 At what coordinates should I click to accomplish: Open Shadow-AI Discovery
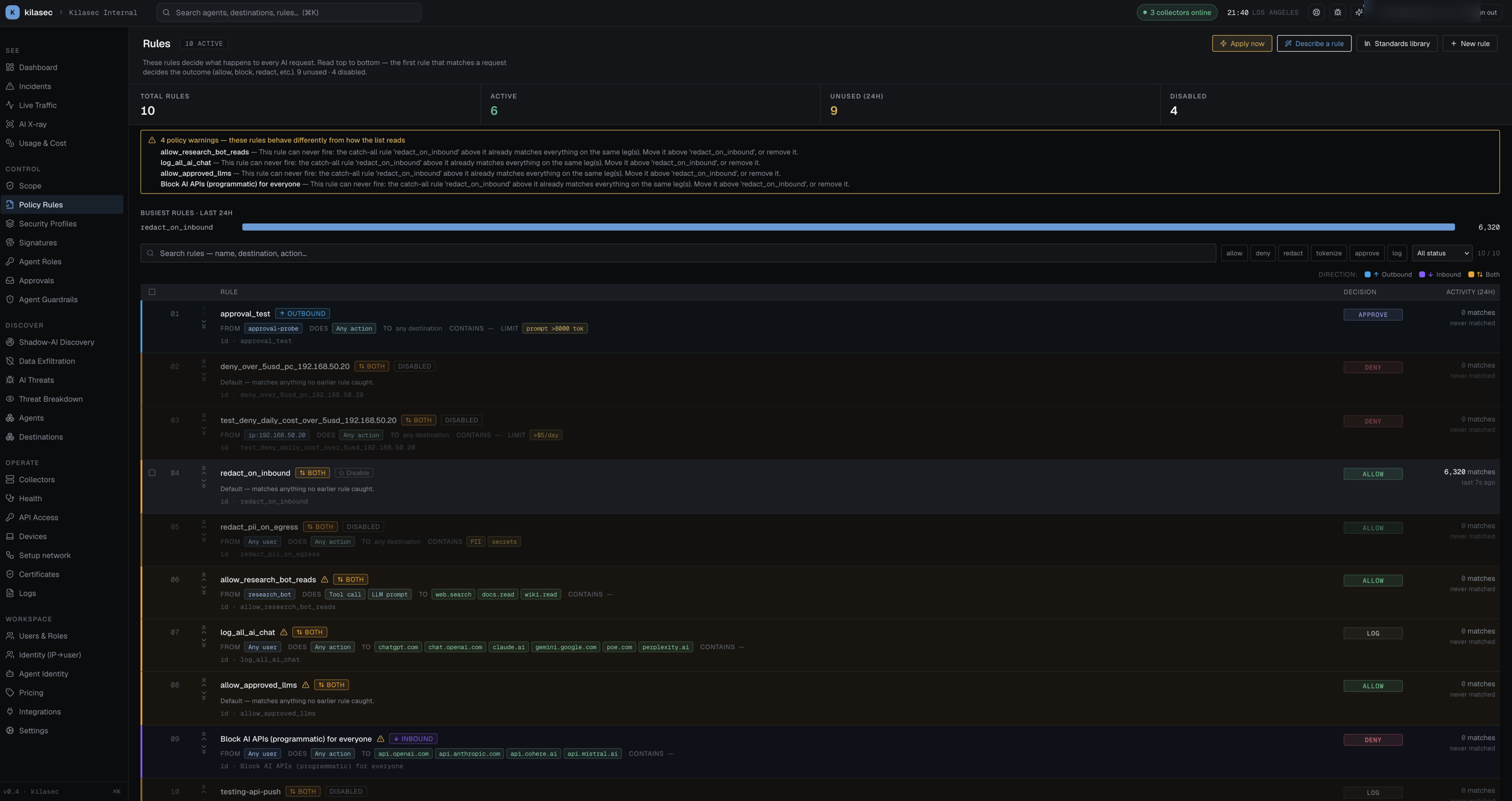tap(62, 342)
